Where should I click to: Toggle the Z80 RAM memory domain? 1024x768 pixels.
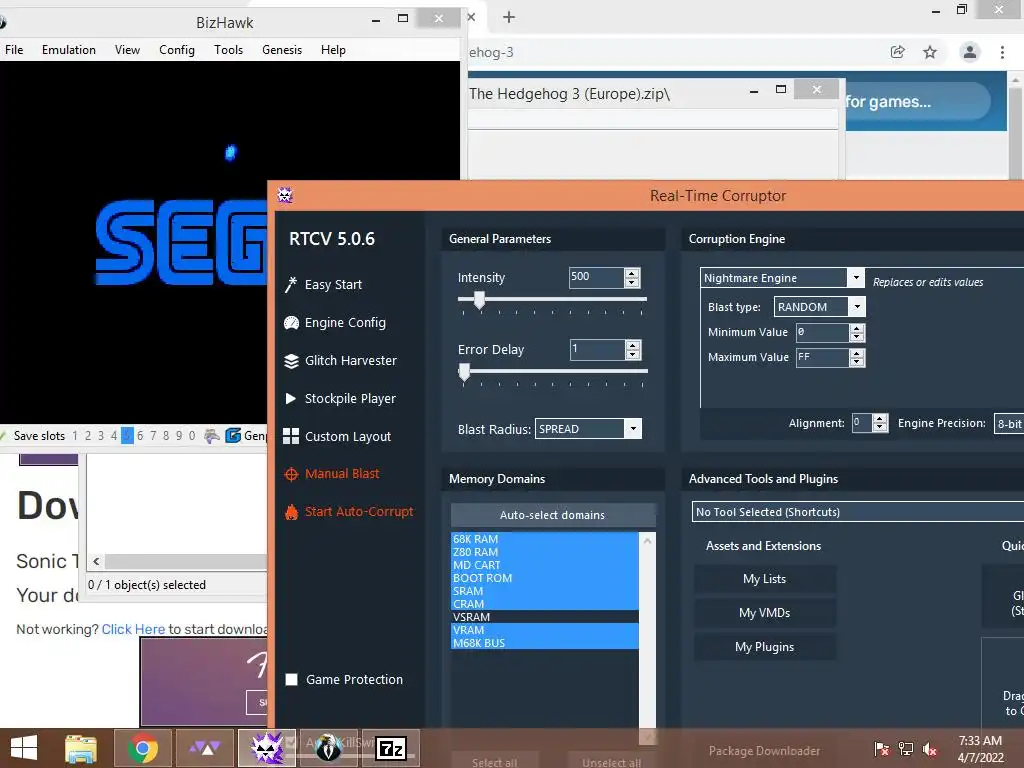[545, 552]
